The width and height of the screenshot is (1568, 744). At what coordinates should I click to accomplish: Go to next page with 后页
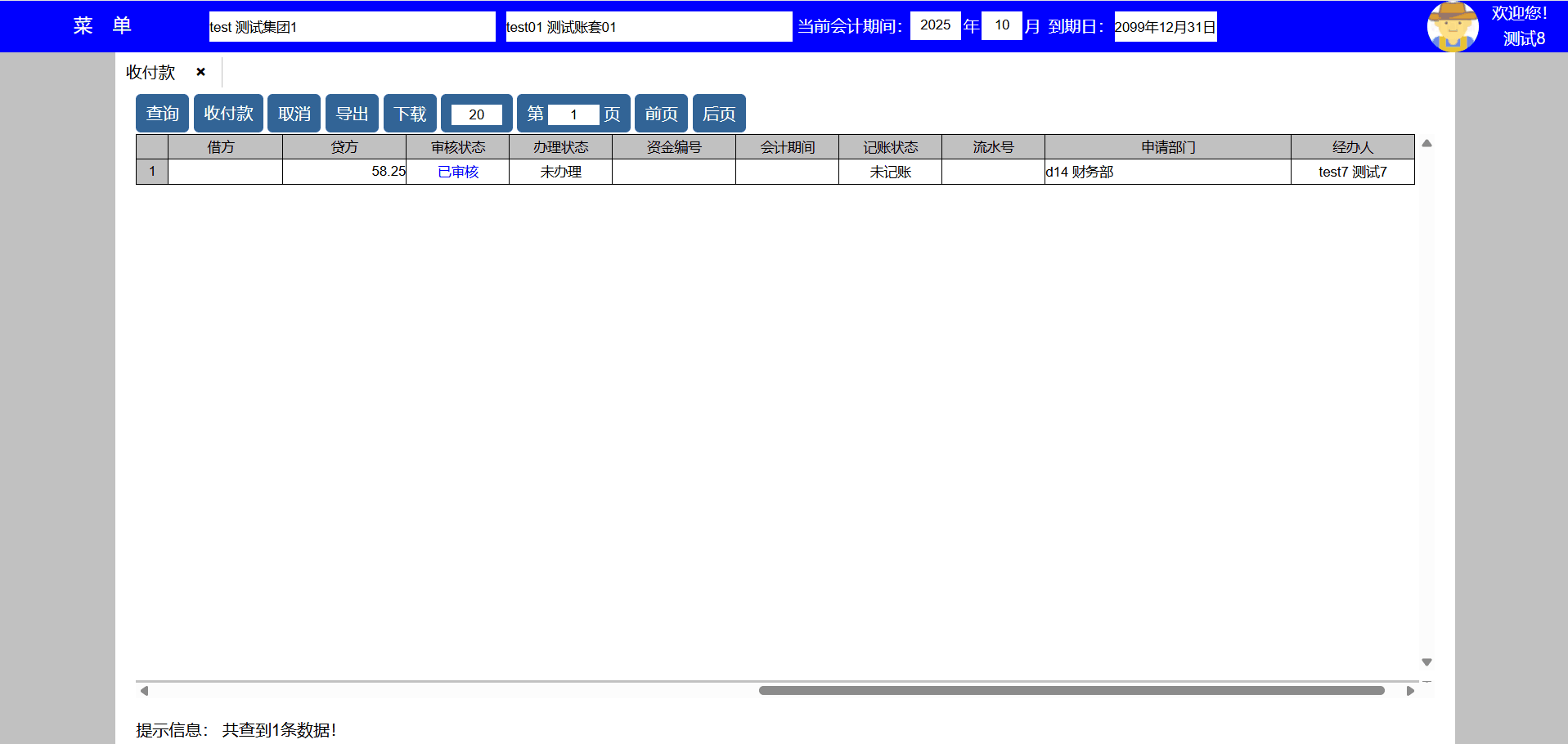pos(719,114)
